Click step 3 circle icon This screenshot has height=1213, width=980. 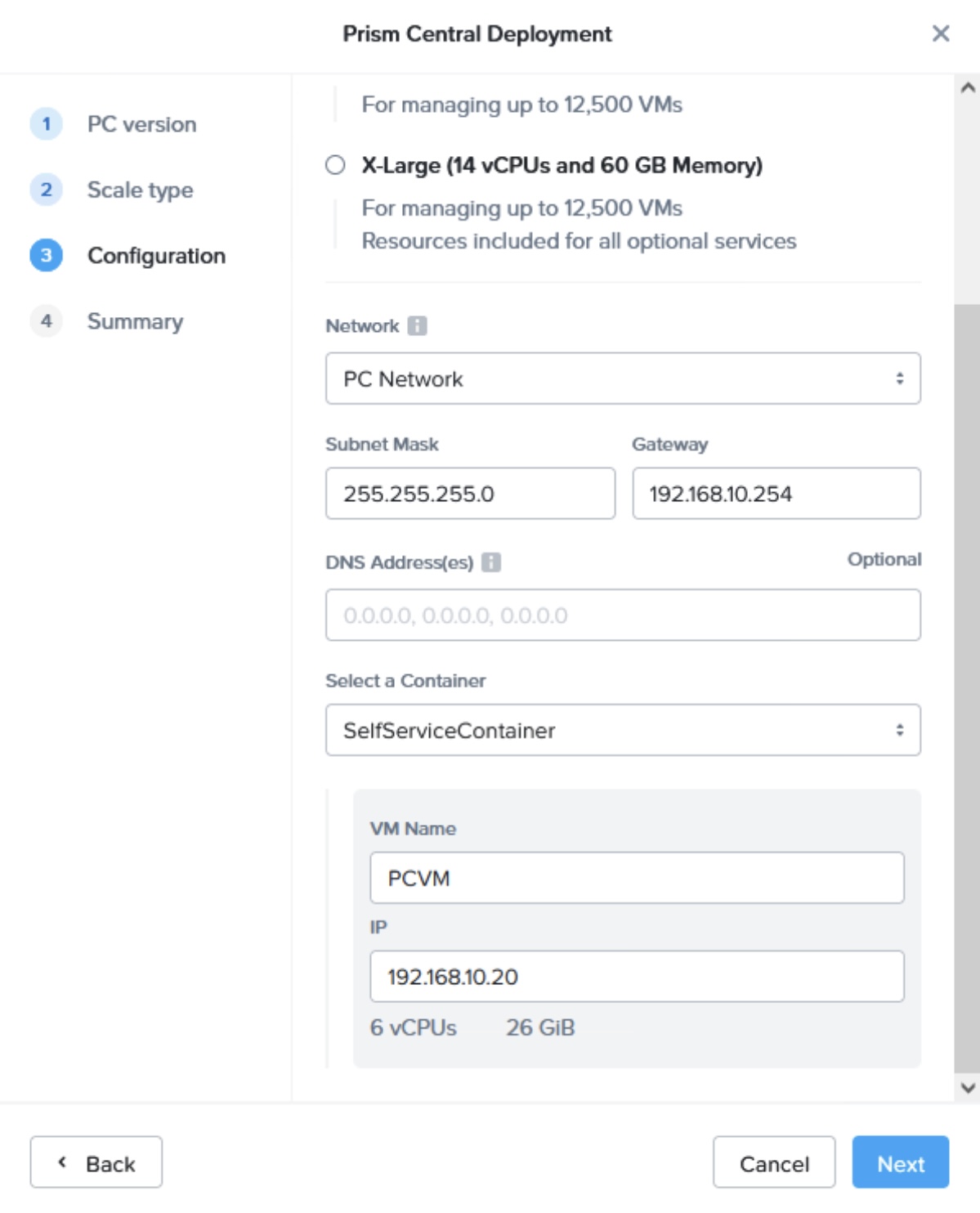(x=47, y=256)
